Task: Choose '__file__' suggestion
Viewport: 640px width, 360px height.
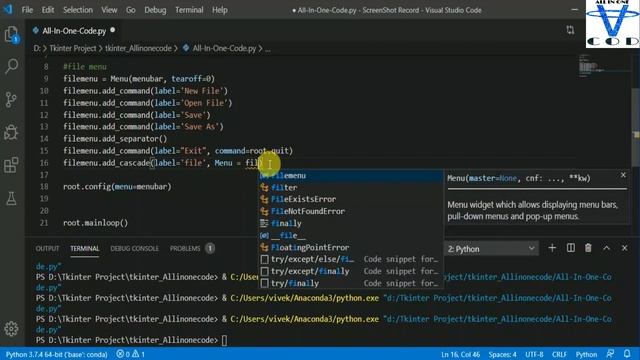Action: (x=351, y=236)
